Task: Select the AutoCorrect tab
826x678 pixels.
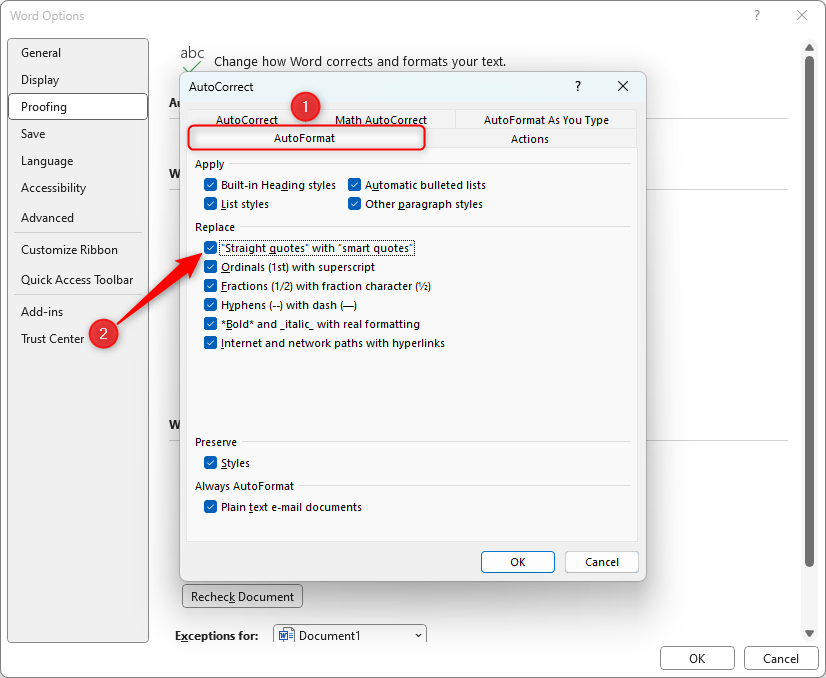Action: [246, 119]
